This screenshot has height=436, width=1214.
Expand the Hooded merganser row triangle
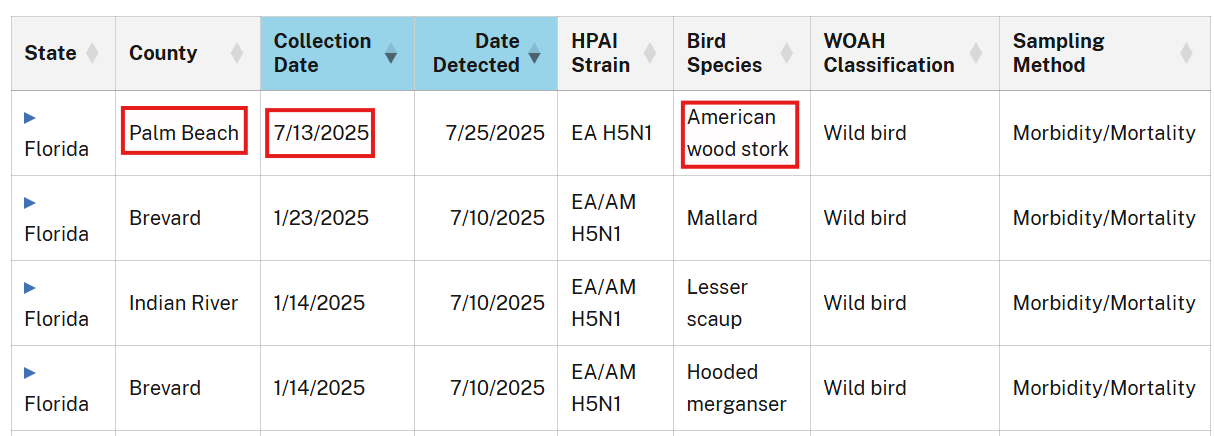click(30, 372)
